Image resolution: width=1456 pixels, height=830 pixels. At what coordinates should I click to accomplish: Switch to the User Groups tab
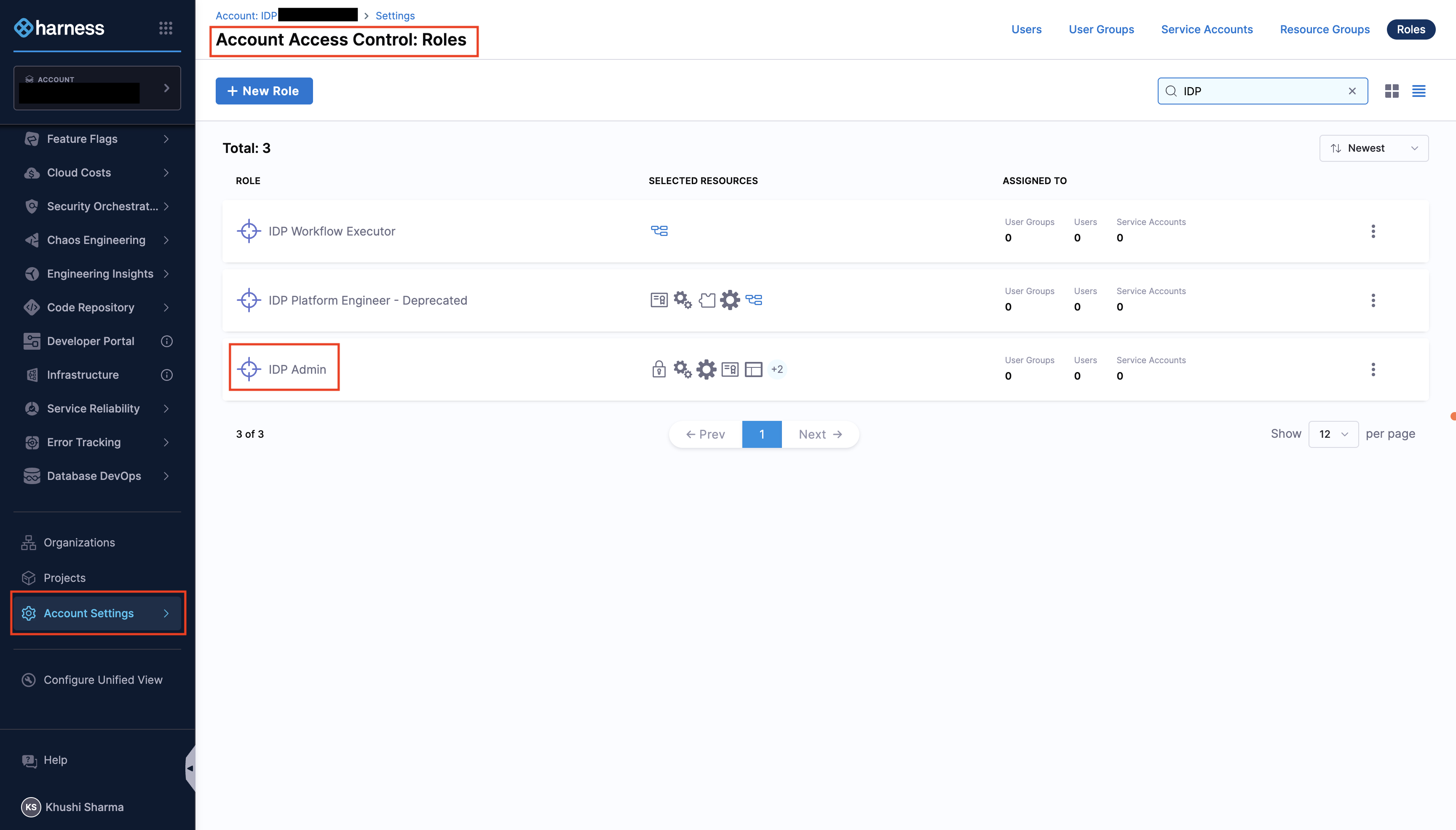1101,29
